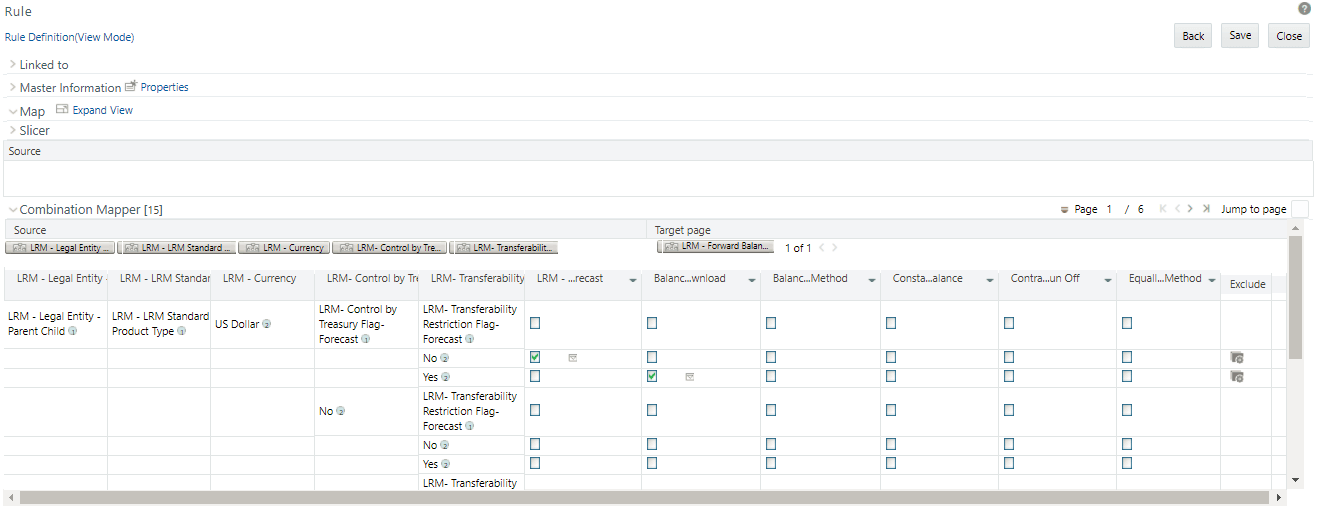The image size is (1319, 521).
Task: Expand the Linked to section
Action: pos(13,64)
